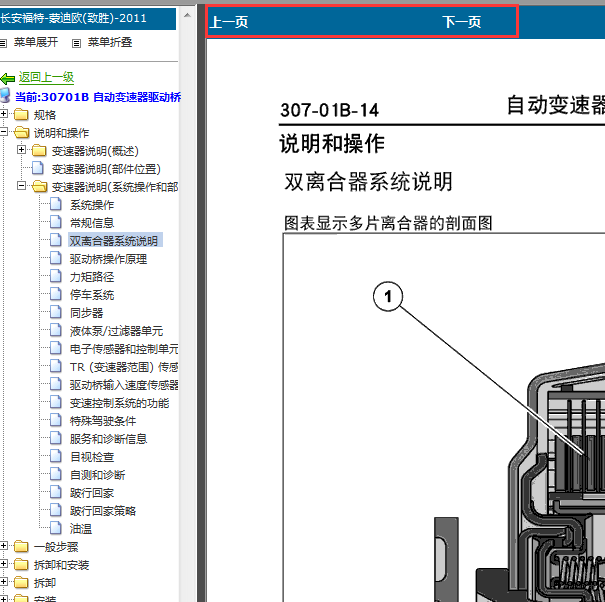Open the 驱动桥输入速度传感器 page

[x=124, y=385]
